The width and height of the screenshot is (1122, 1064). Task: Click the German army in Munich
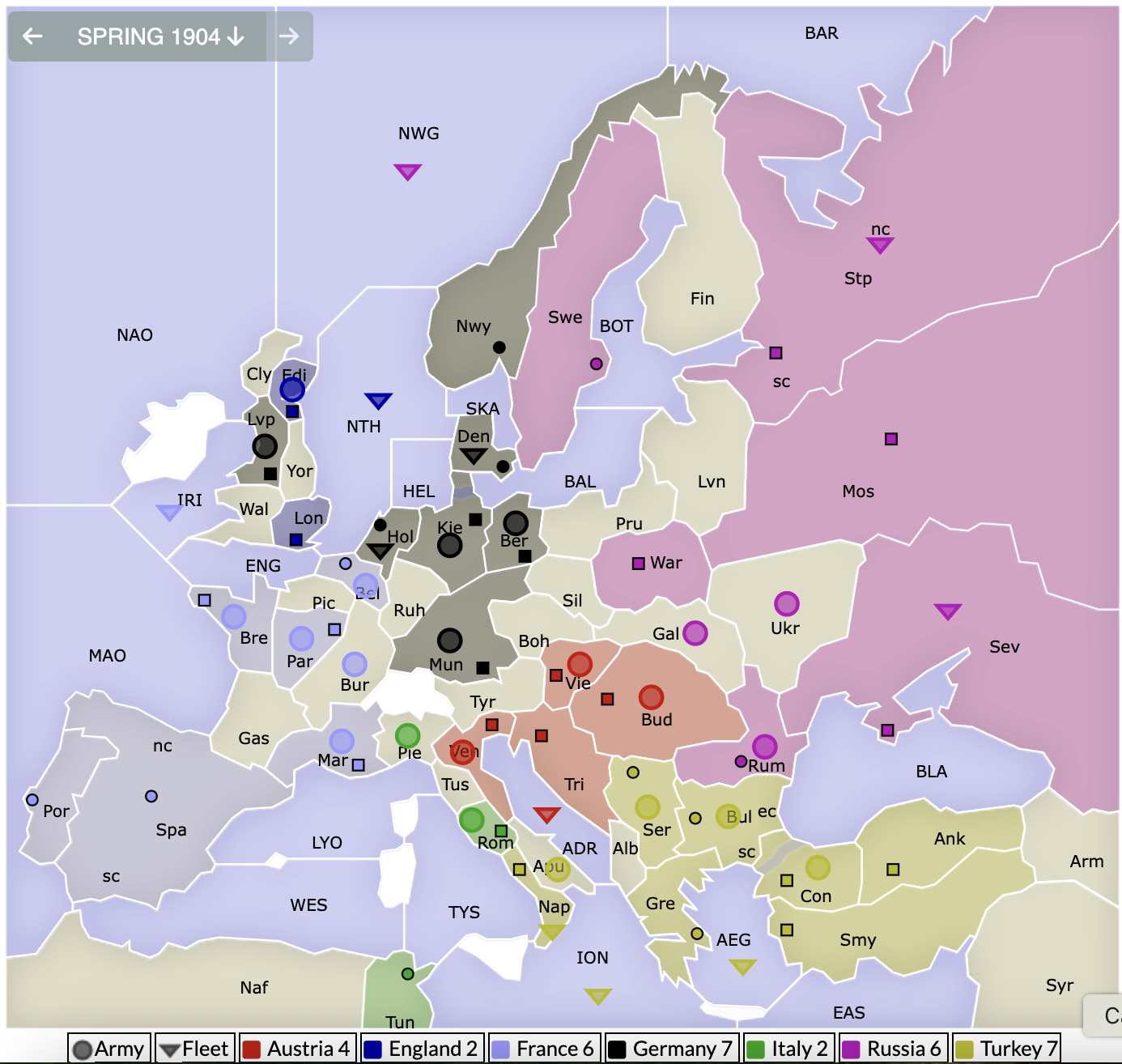448,641
